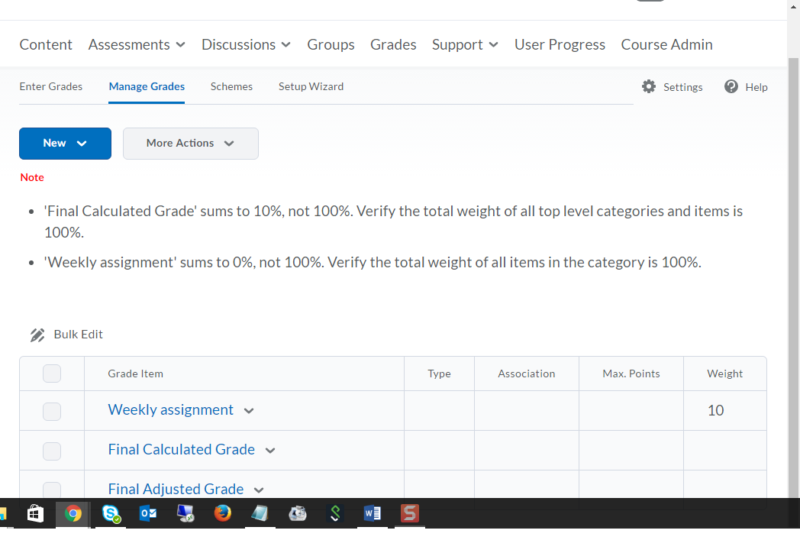The image size is (800, 540).
Task: Open Windows Store from the taskbar
Action: pos(35,513)
